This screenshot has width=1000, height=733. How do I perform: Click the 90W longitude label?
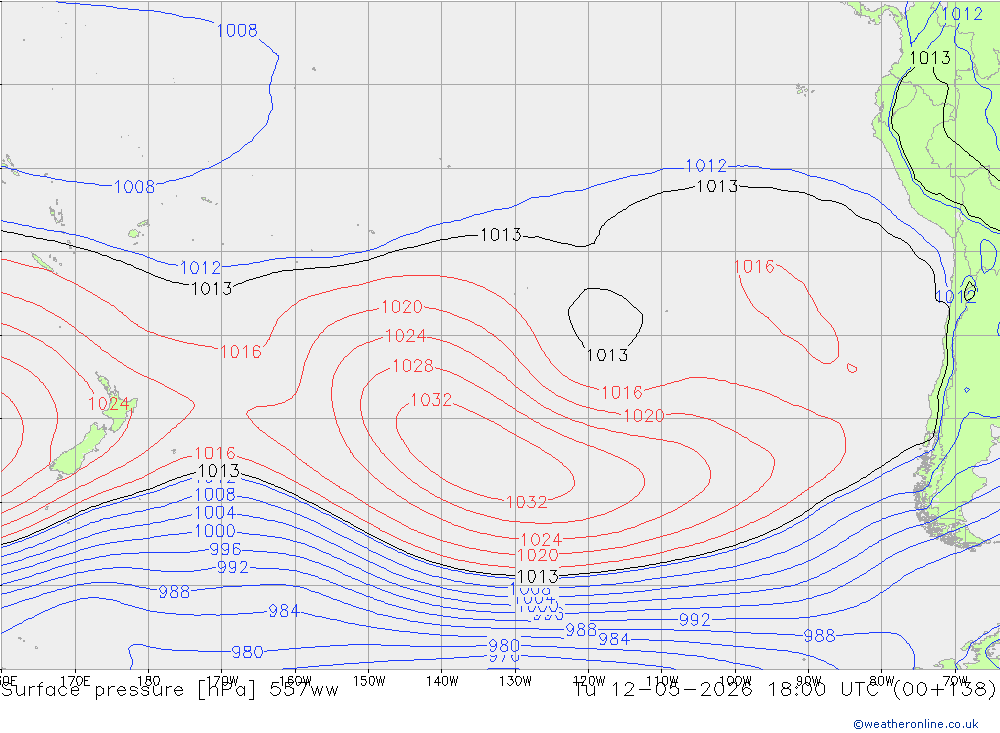[809, 681]
